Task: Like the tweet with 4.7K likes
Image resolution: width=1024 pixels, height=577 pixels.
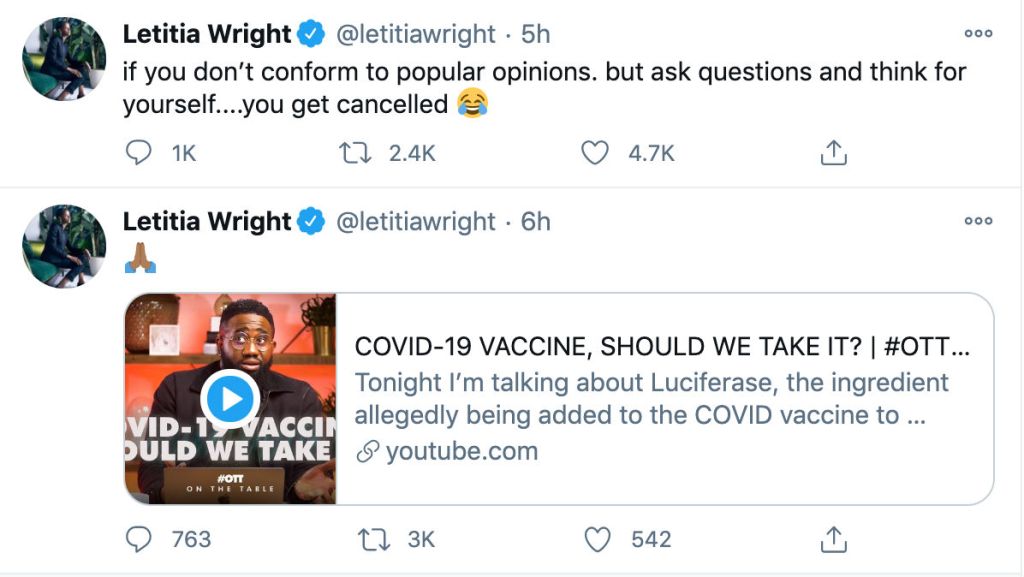Action: click(x=596, y=153)
